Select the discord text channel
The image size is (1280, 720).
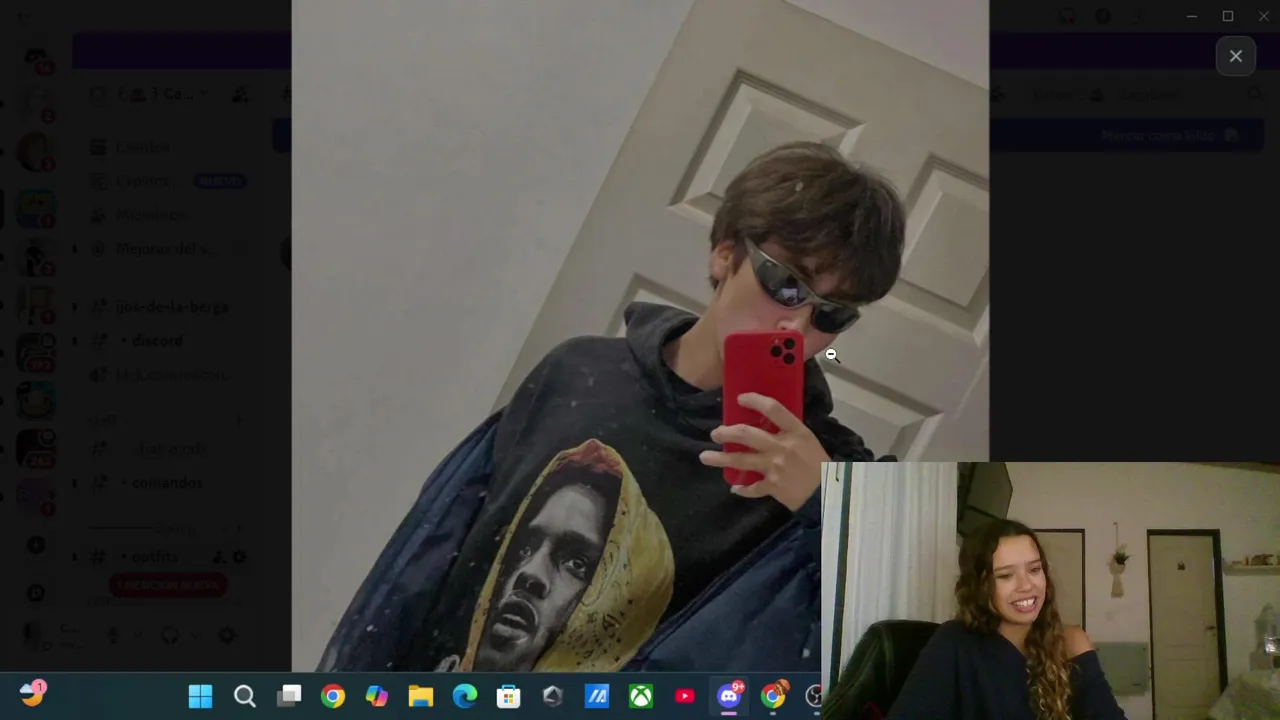point(158,341)
